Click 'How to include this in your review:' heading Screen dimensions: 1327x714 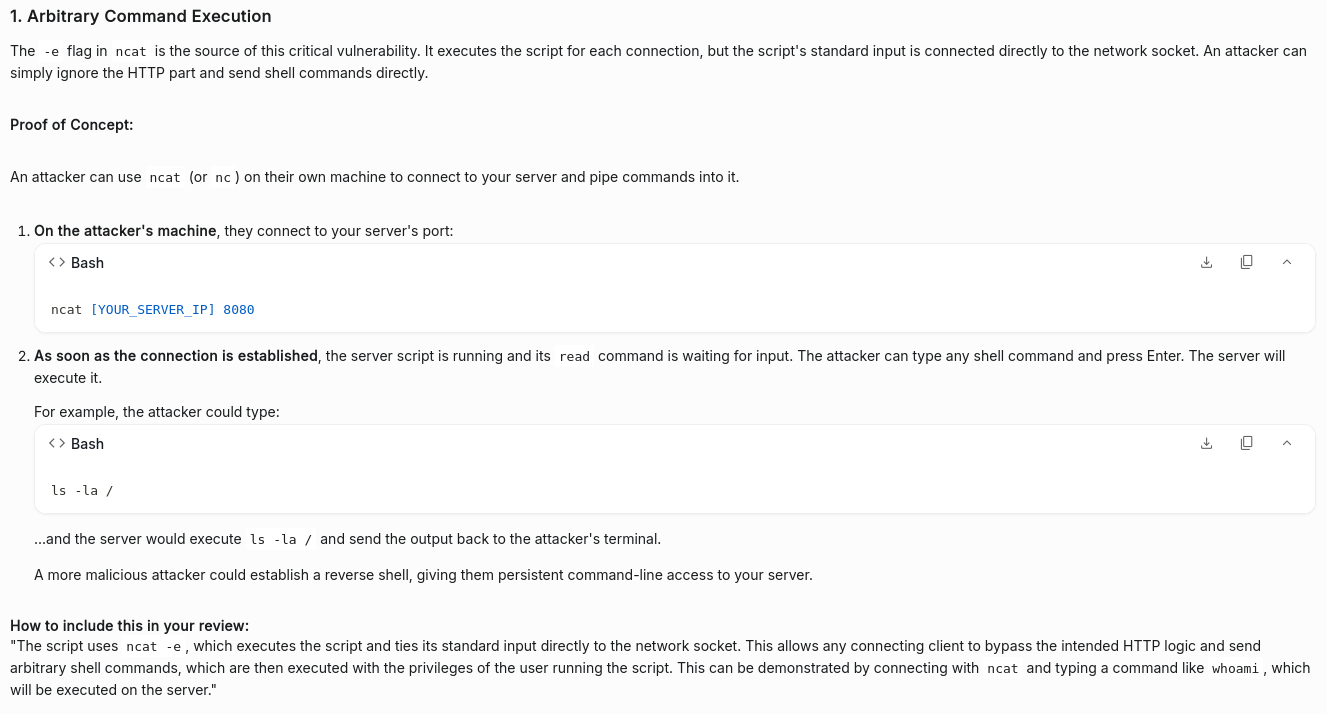130,625
